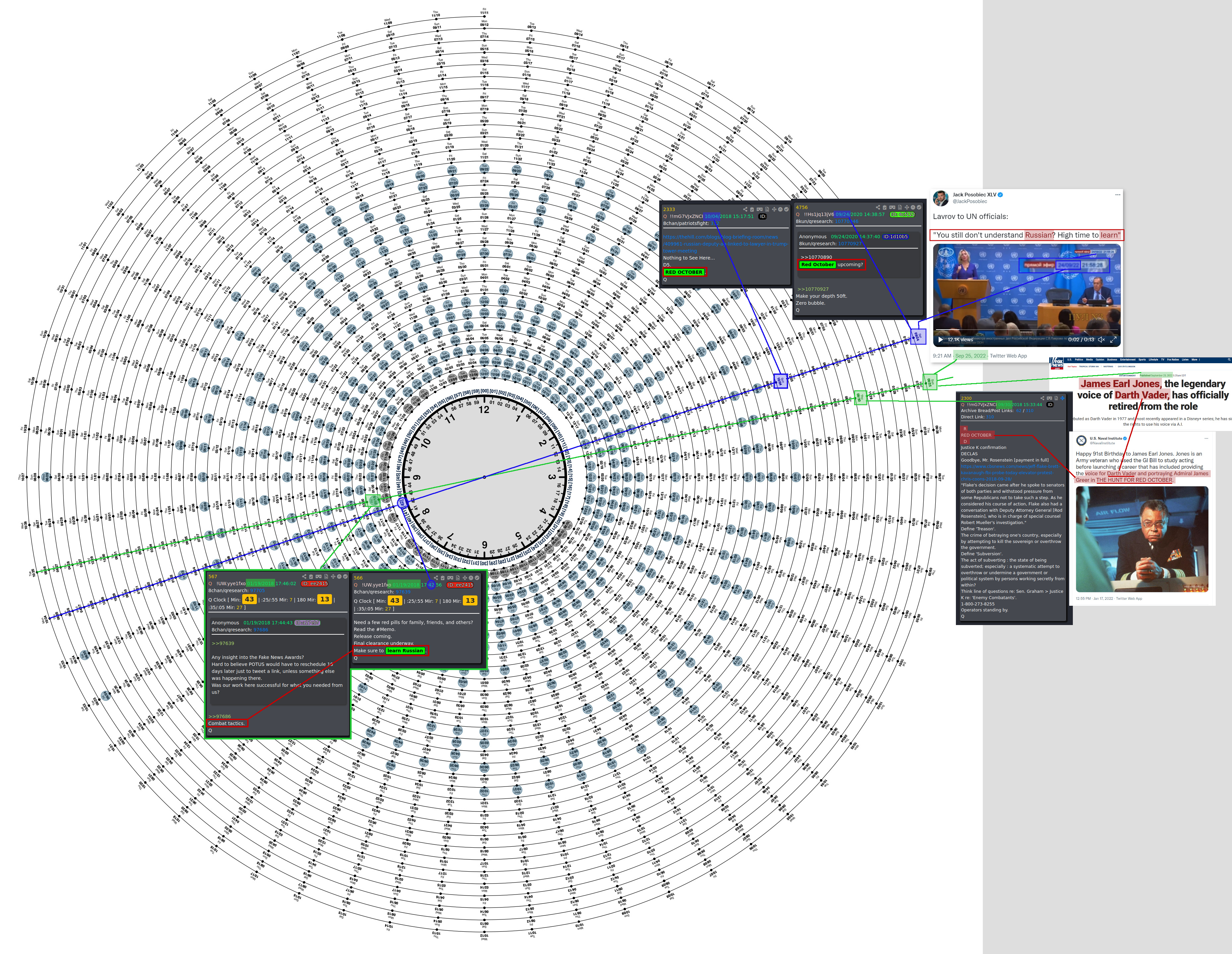Open Entertainment in Fox News navigation
The image size is (1232, 954).
coord(1128,360)
